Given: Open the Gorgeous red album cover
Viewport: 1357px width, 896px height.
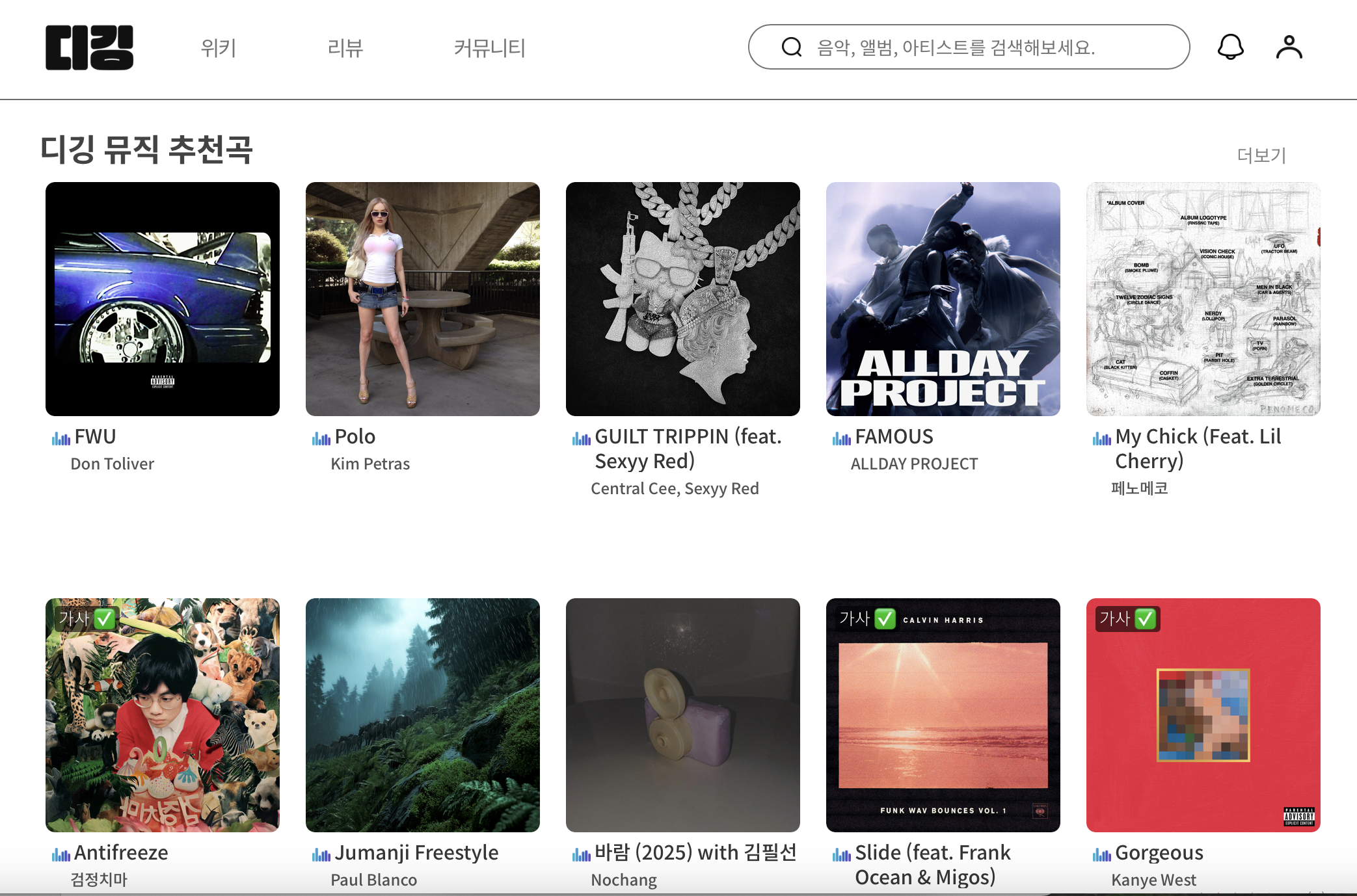Looking at the screenshot, I should (1203, 715).
